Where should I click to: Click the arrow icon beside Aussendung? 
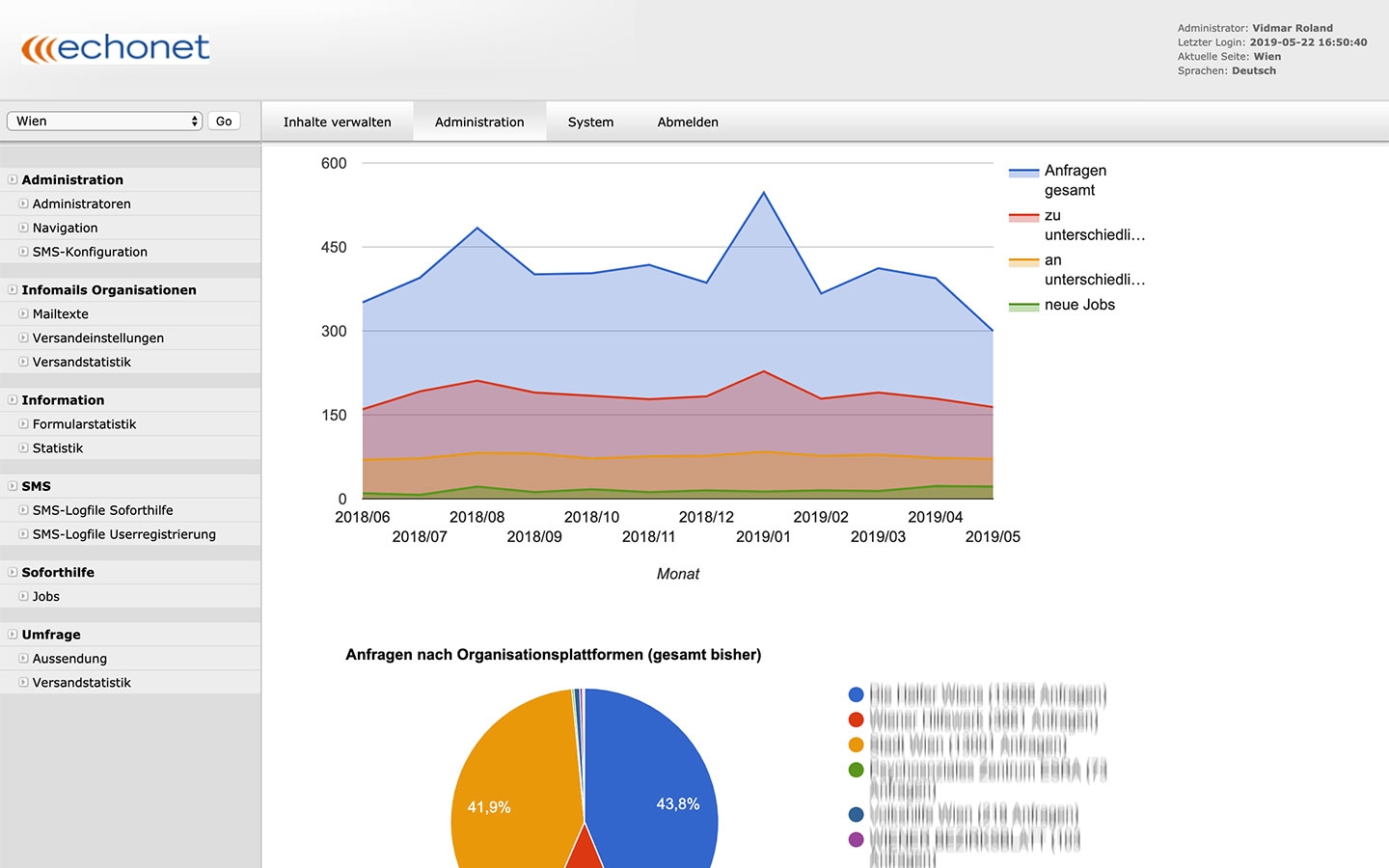pyautogui.click(x=23, y=659)
